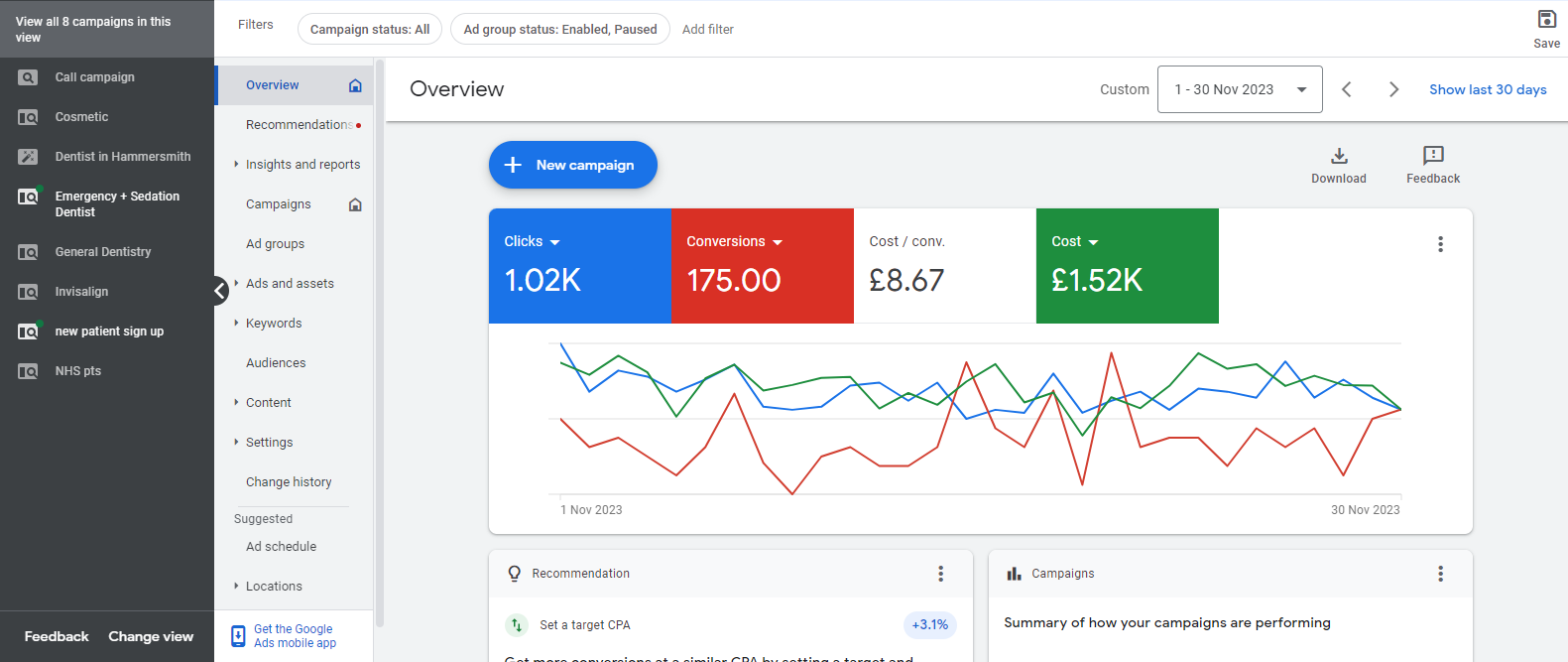The width and height of the screenshot is (1568, 662).
Task: Click the Download icon above the chart
Action: 1338,156
